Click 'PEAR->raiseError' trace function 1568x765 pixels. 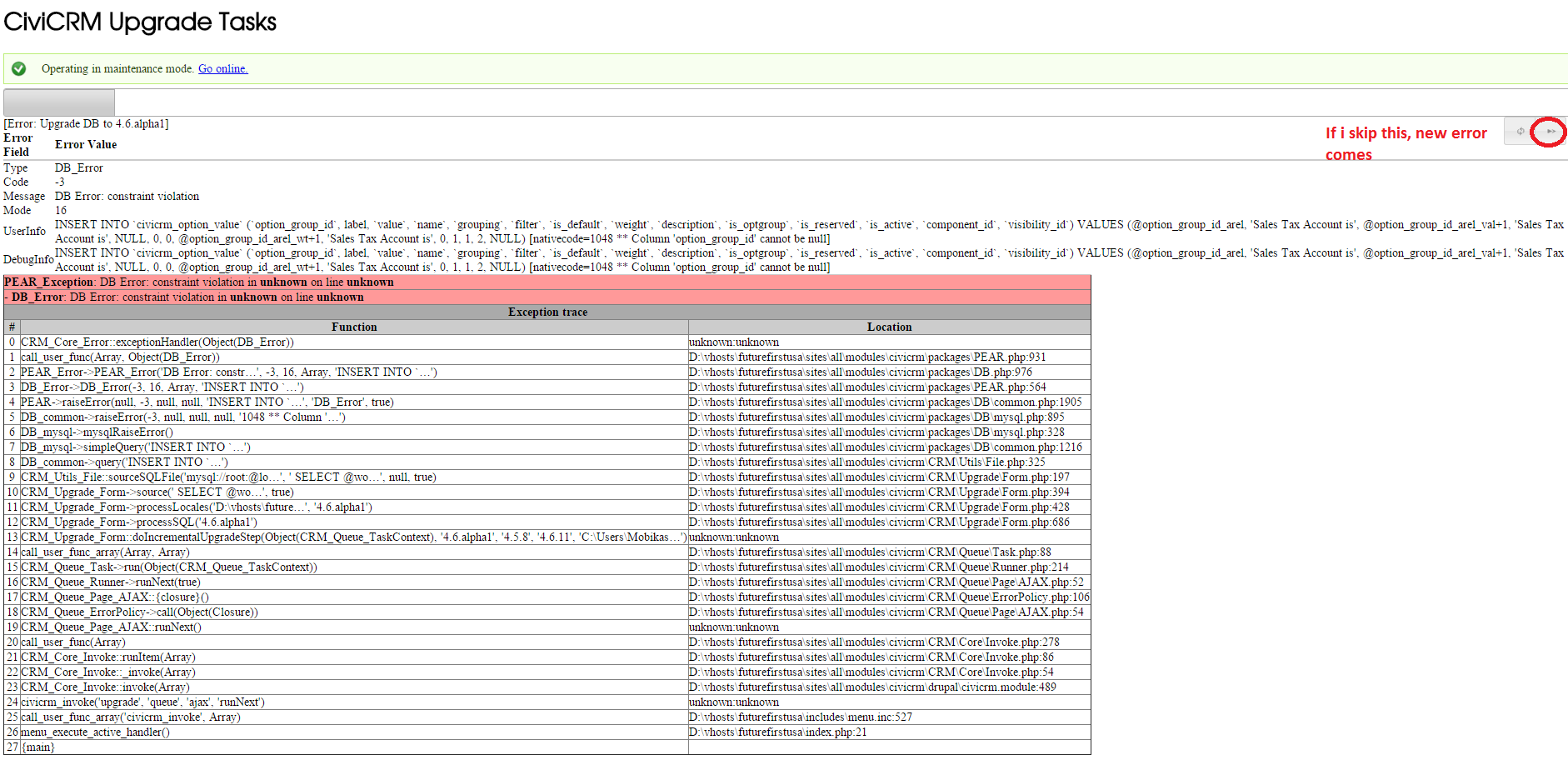(207, 402)
